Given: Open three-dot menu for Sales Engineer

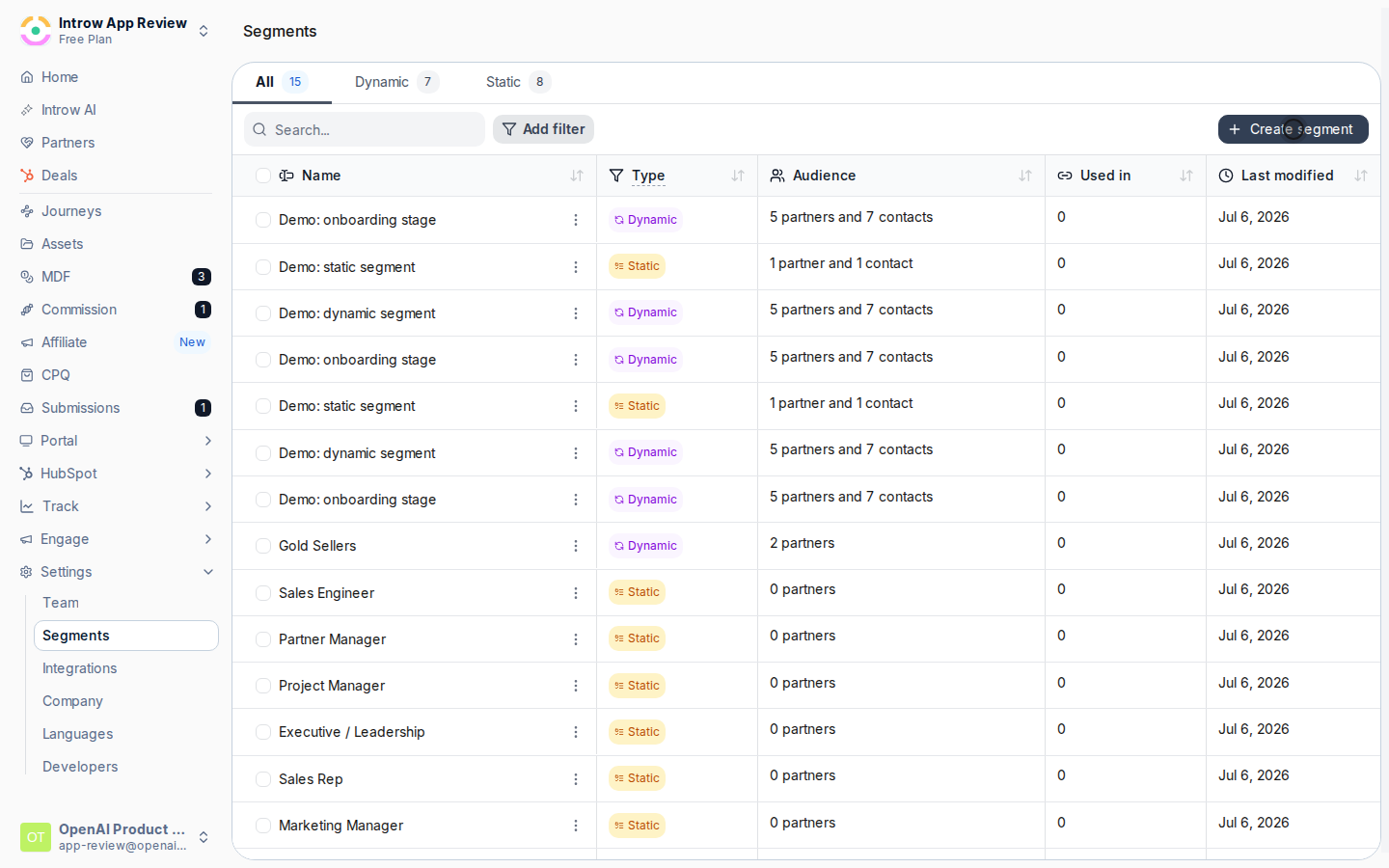Looking at the screenshot, I should pos(576,593).
